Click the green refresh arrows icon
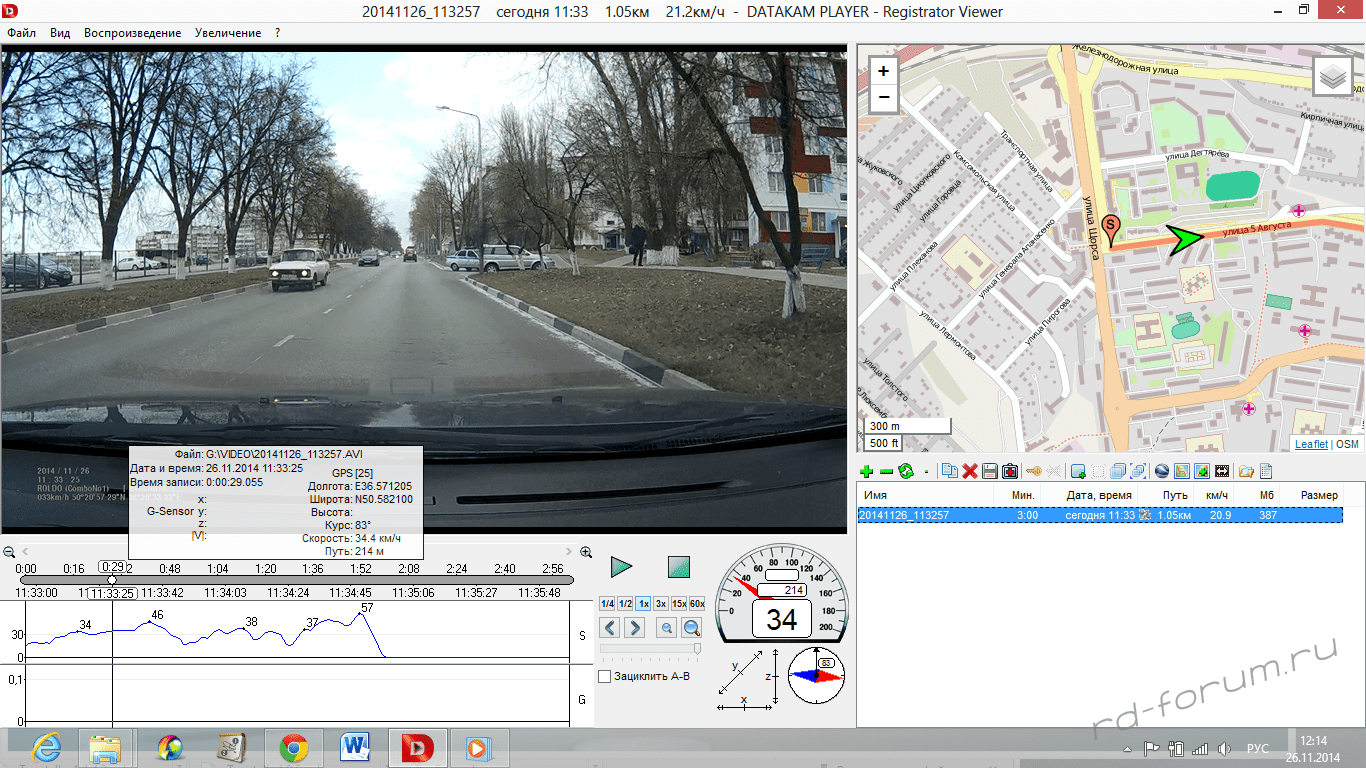This screenshot has height=768, width=1366. tap(906, 471)
